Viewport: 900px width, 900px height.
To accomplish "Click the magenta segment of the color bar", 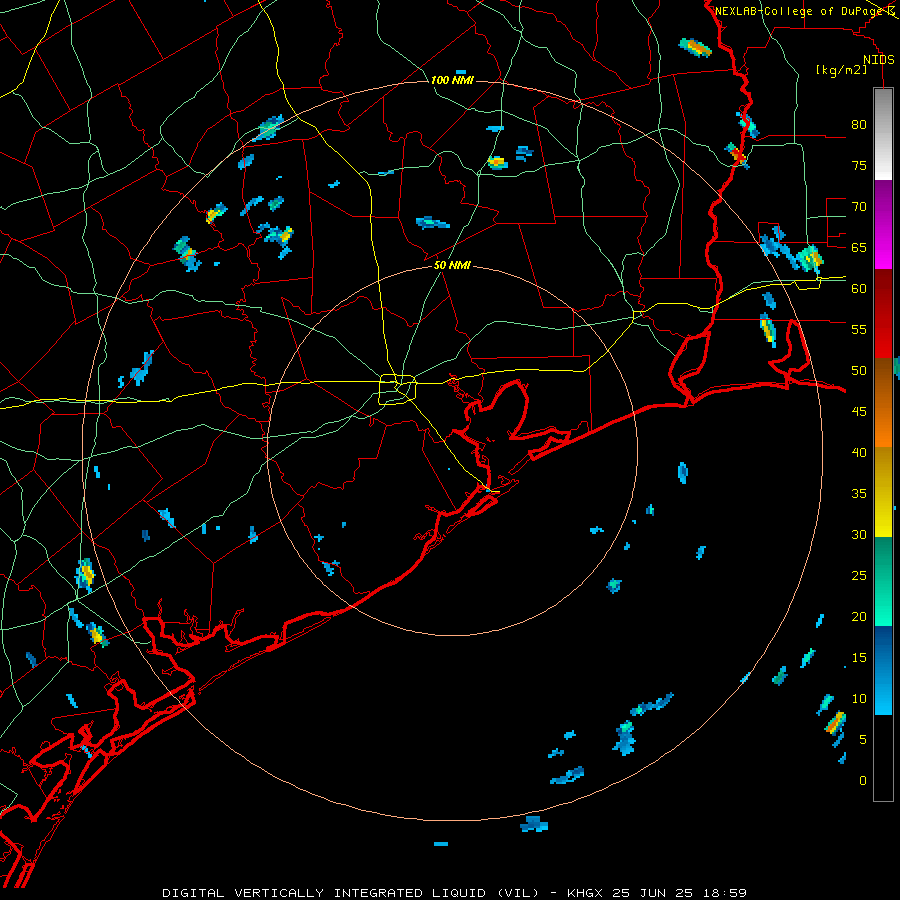I will pos(883,224).
